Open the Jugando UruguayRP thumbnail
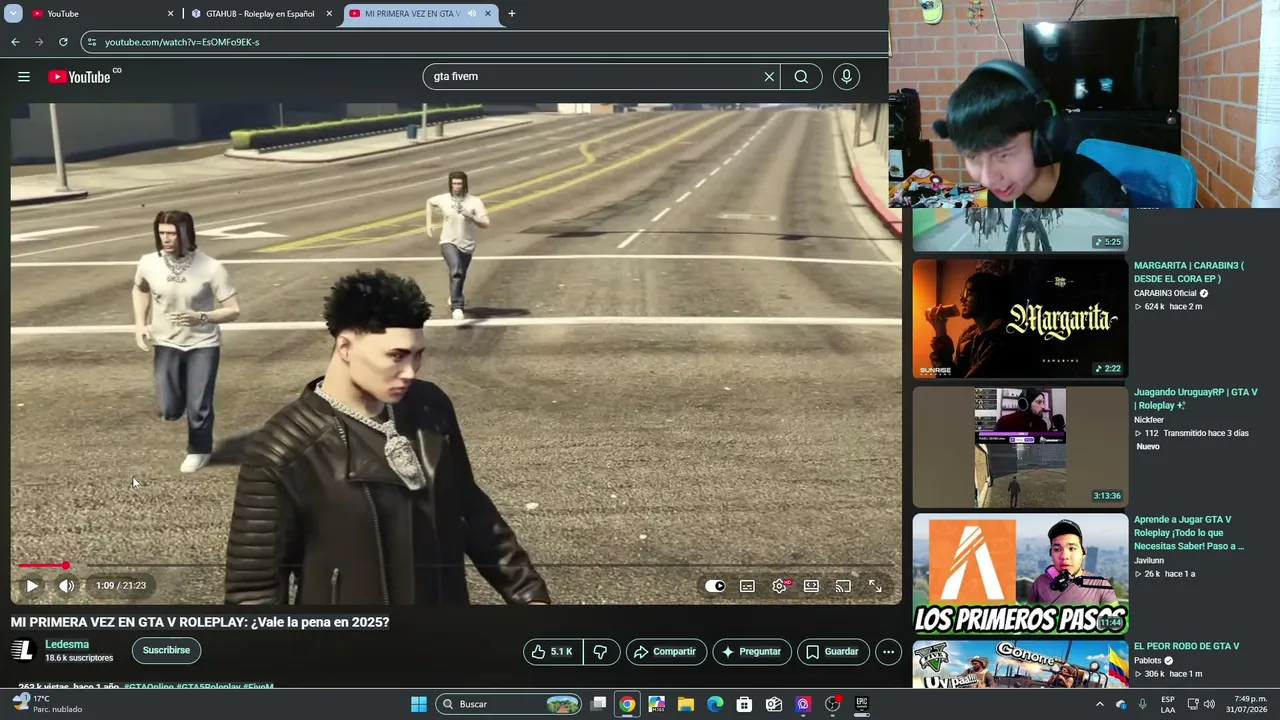Screen dimensions: 1280x720 pyautogui.click(x=1020, y=447)
